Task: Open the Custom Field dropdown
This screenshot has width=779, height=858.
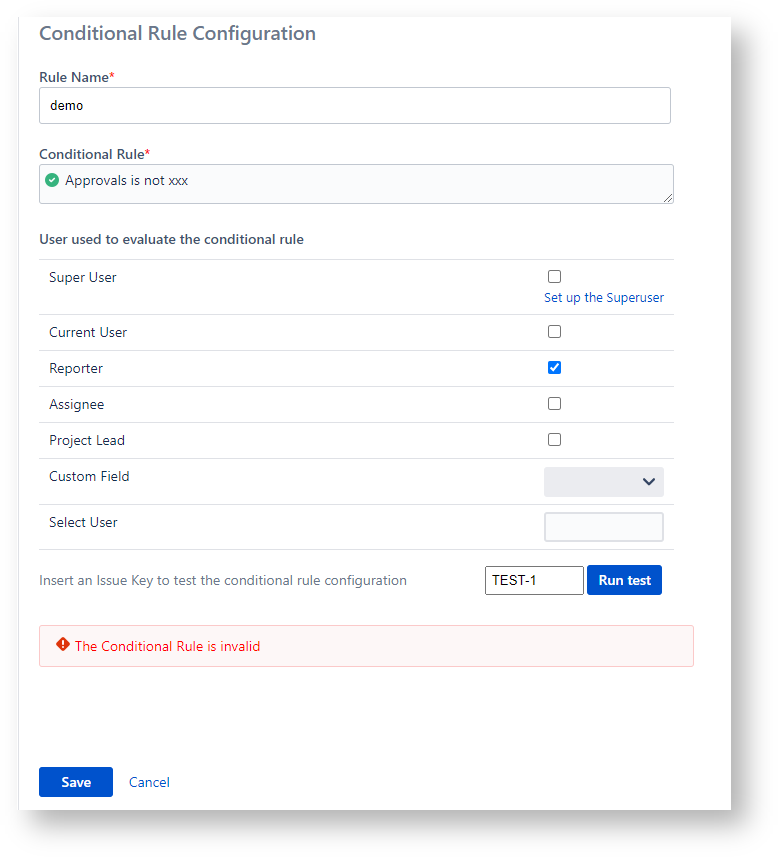Action: [x=603, y=482]
